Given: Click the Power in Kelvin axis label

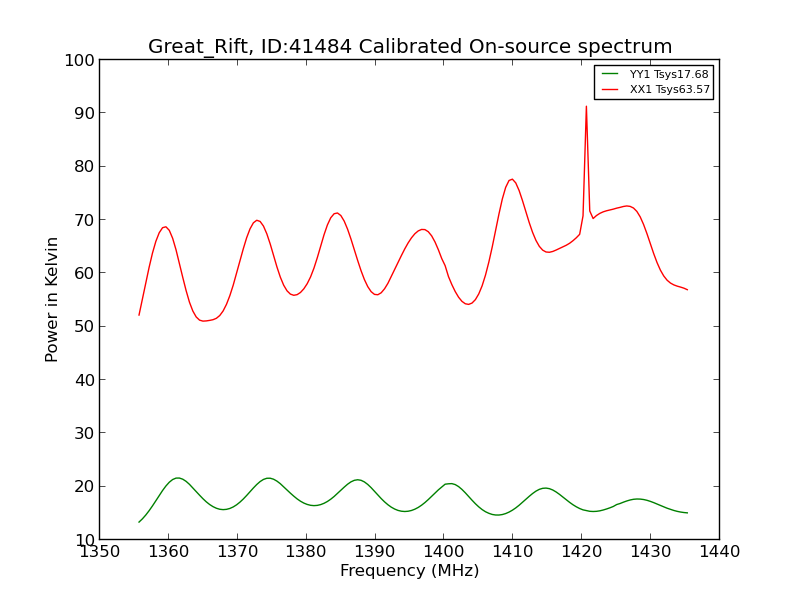Looking at the screenshot, I should pos(52,299).
